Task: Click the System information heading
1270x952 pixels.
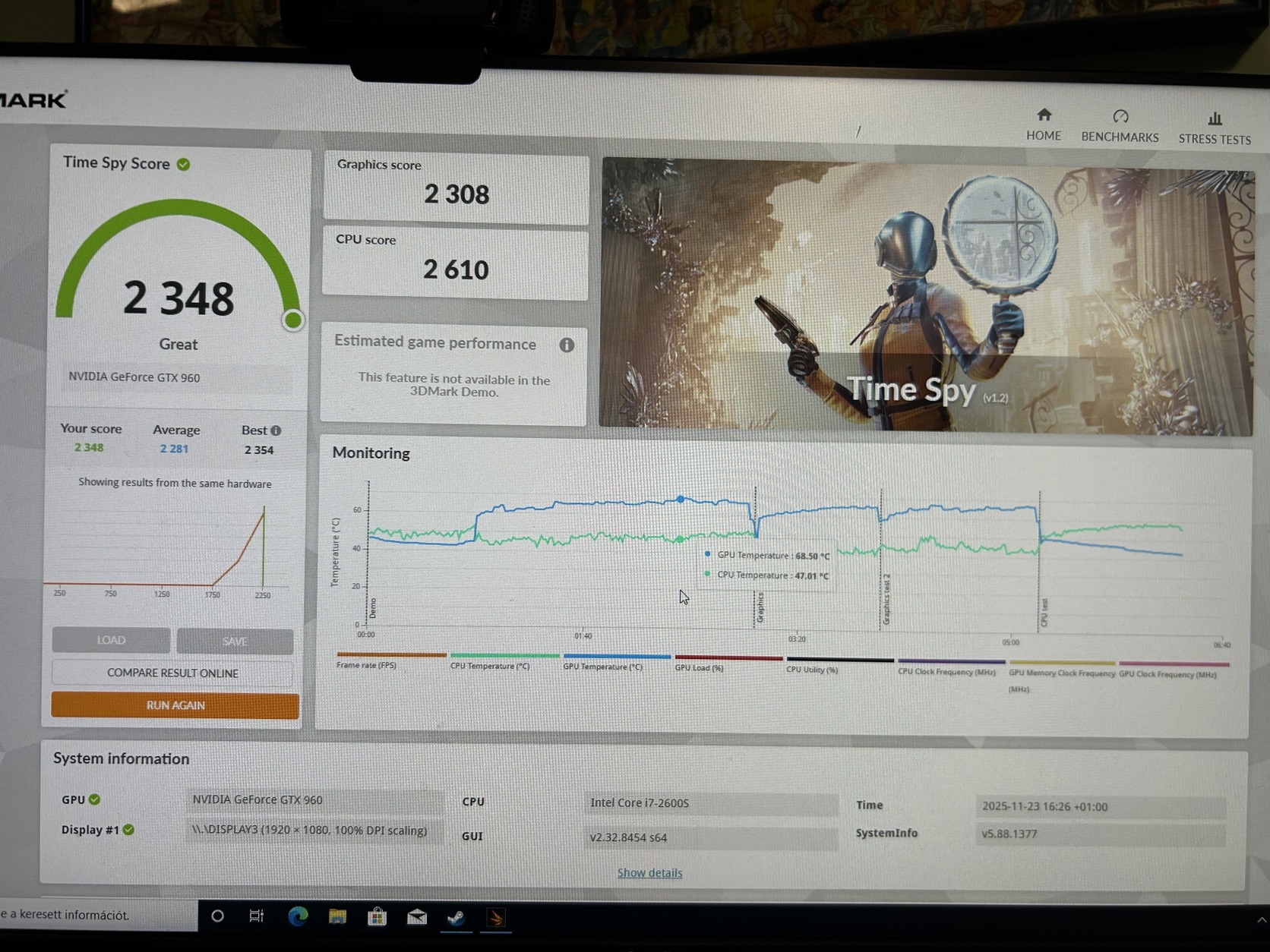Action: click(122, 759)
